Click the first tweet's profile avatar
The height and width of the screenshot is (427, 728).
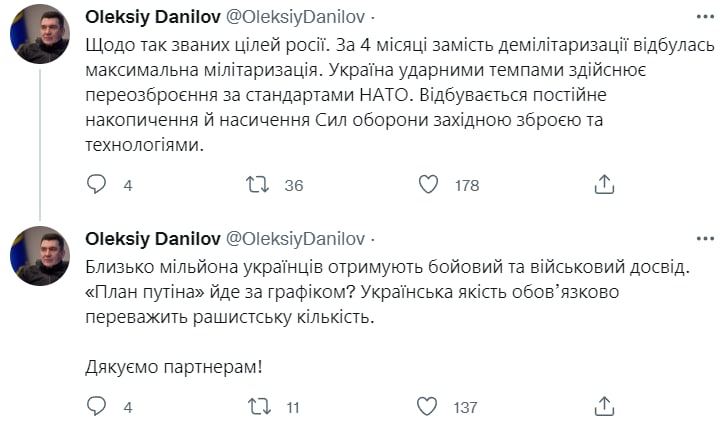pos(40,36)
